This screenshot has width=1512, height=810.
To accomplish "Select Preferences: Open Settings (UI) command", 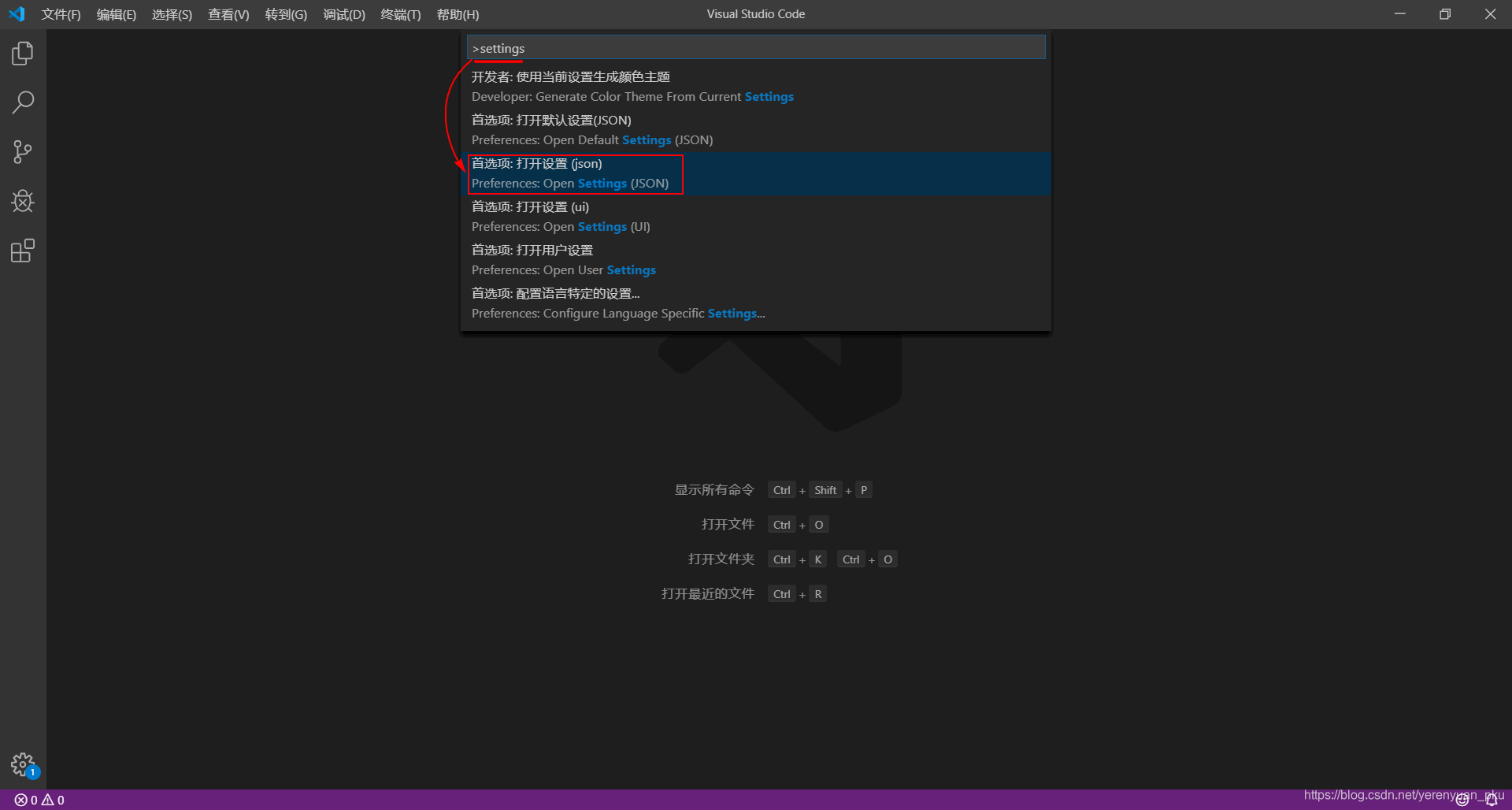I will [756, 217].
